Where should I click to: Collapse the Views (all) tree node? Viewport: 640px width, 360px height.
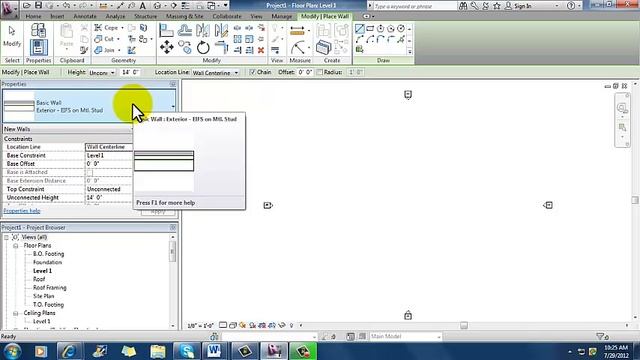coord(7,237)
